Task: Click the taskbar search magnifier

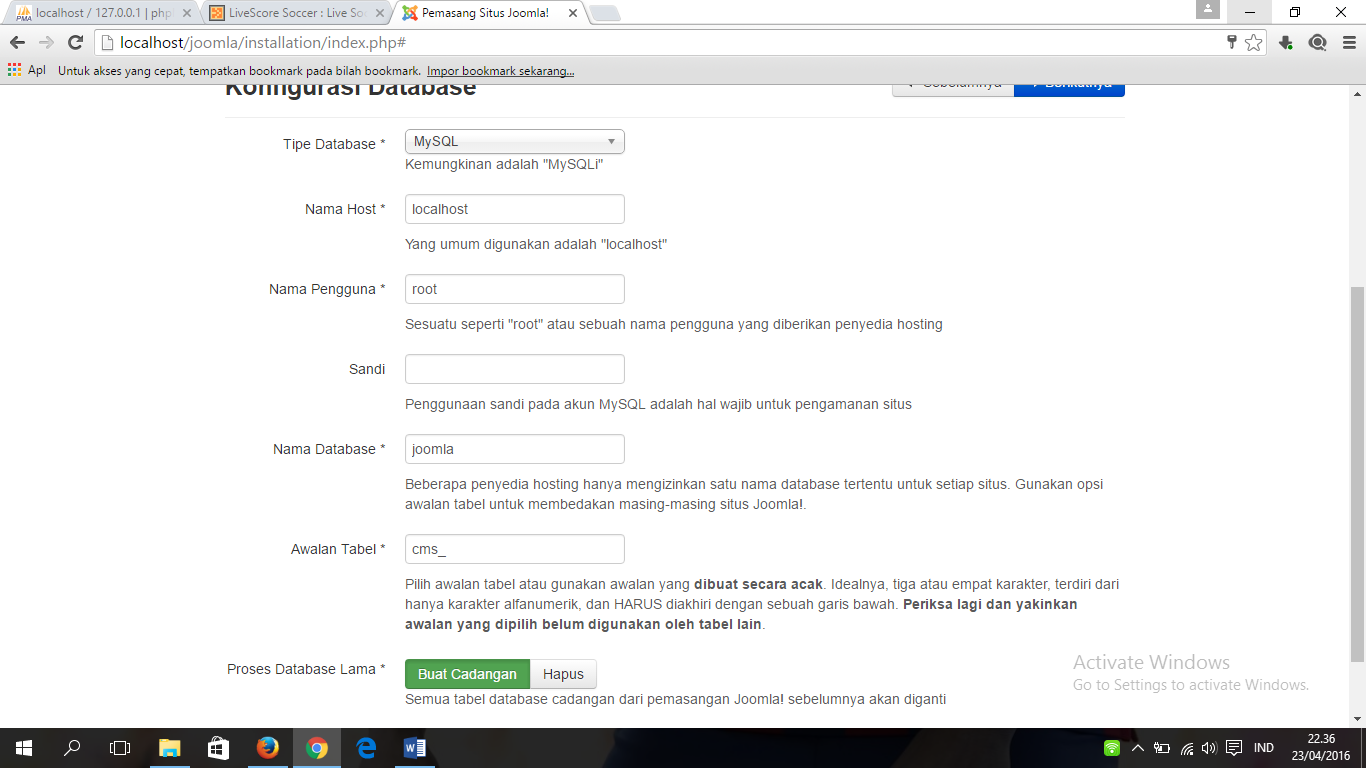Action: 72,748
